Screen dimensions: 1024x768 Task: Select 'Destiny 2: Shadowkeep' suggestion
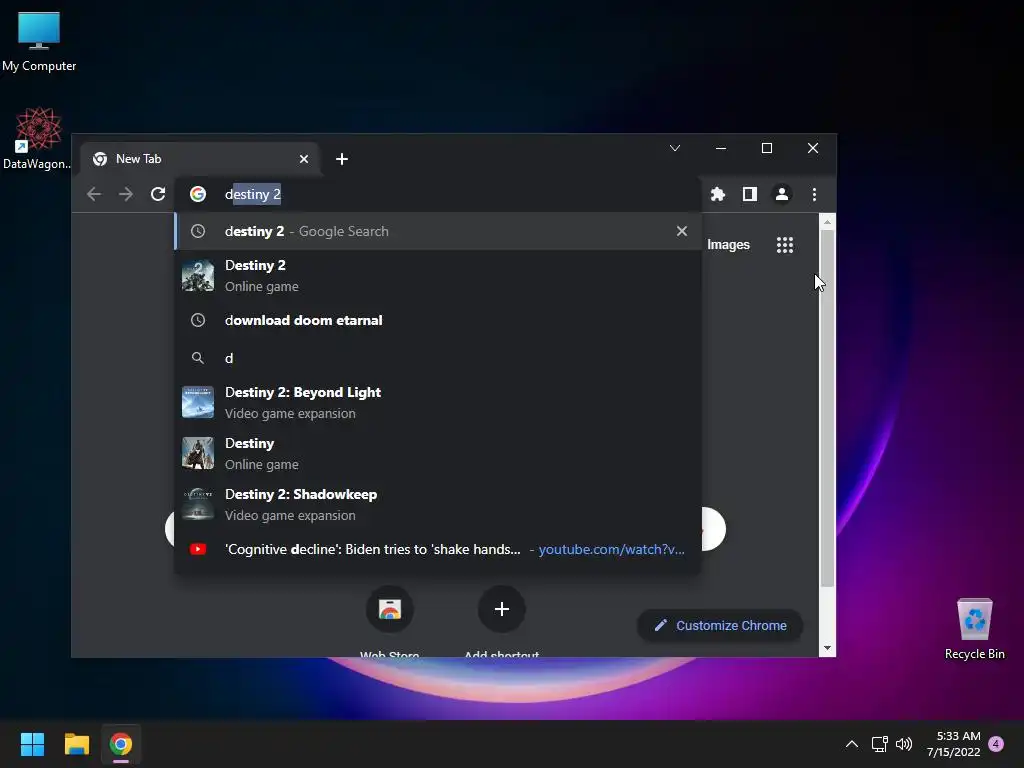click(x=438, y=504)
